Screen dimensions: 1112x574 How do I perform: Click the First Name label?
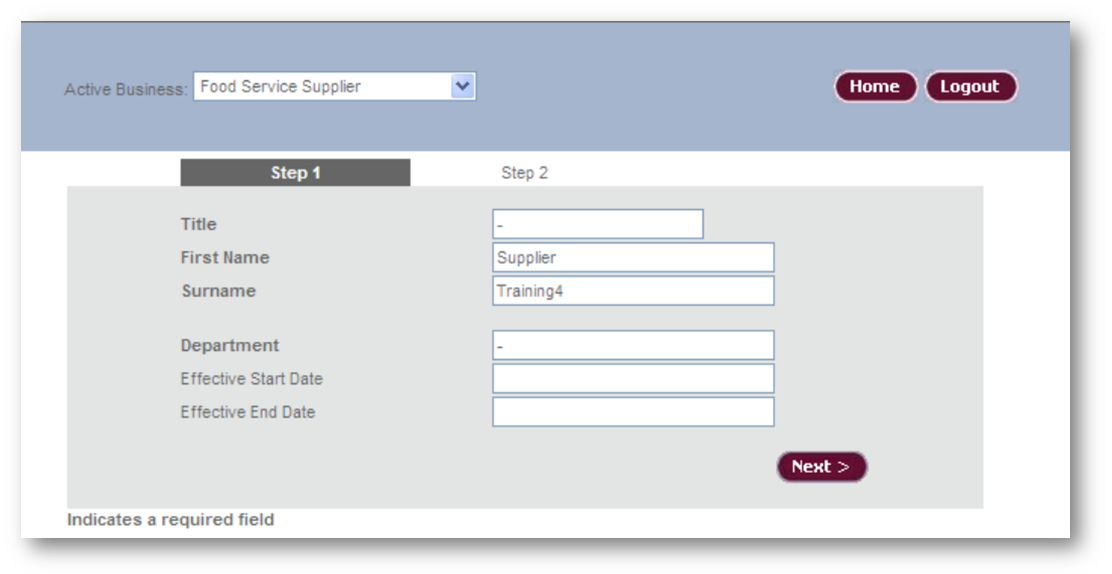pos(225,258)
